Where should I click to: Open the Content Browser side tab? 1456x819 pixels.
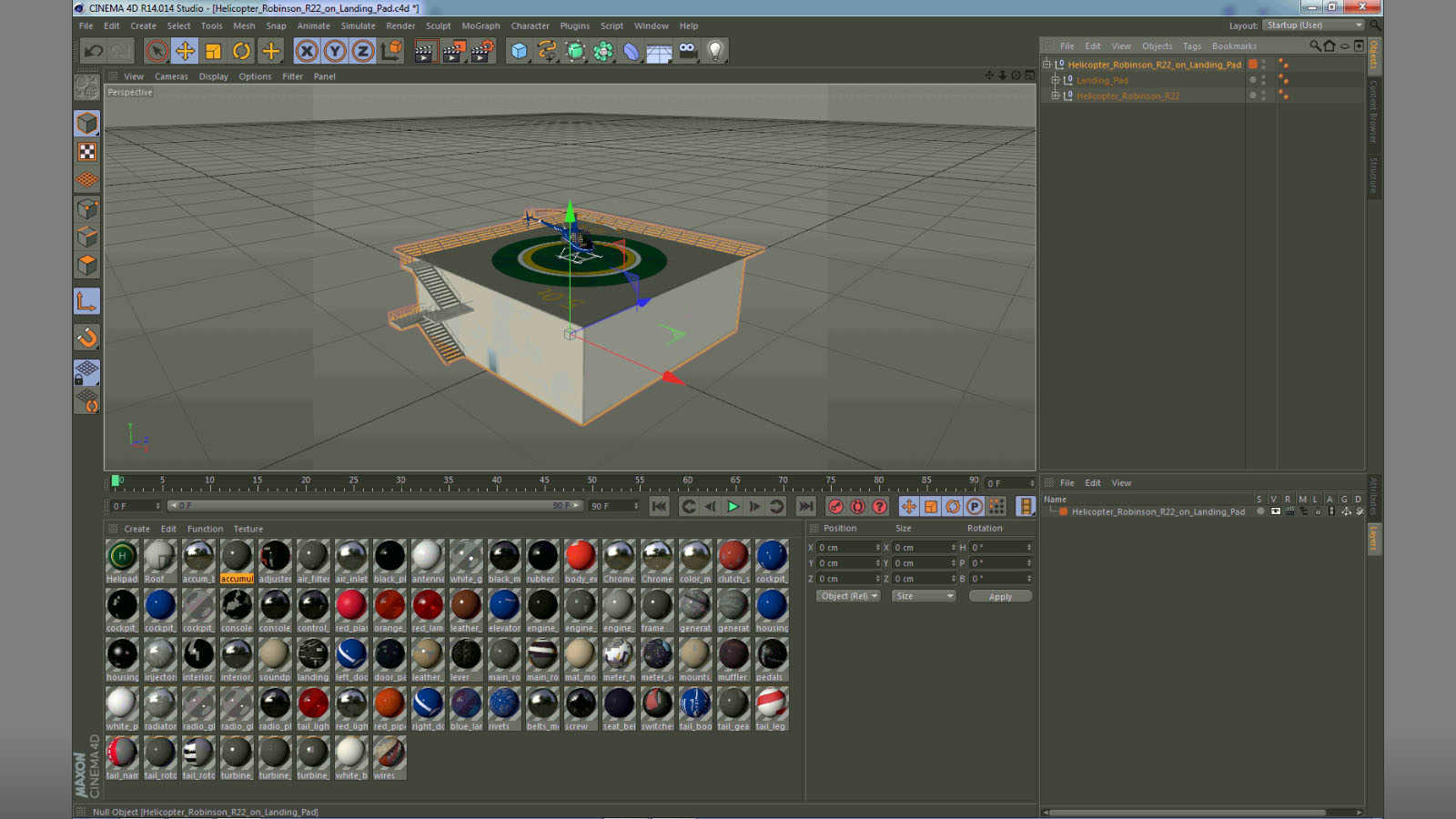[x=1374, y=112]
